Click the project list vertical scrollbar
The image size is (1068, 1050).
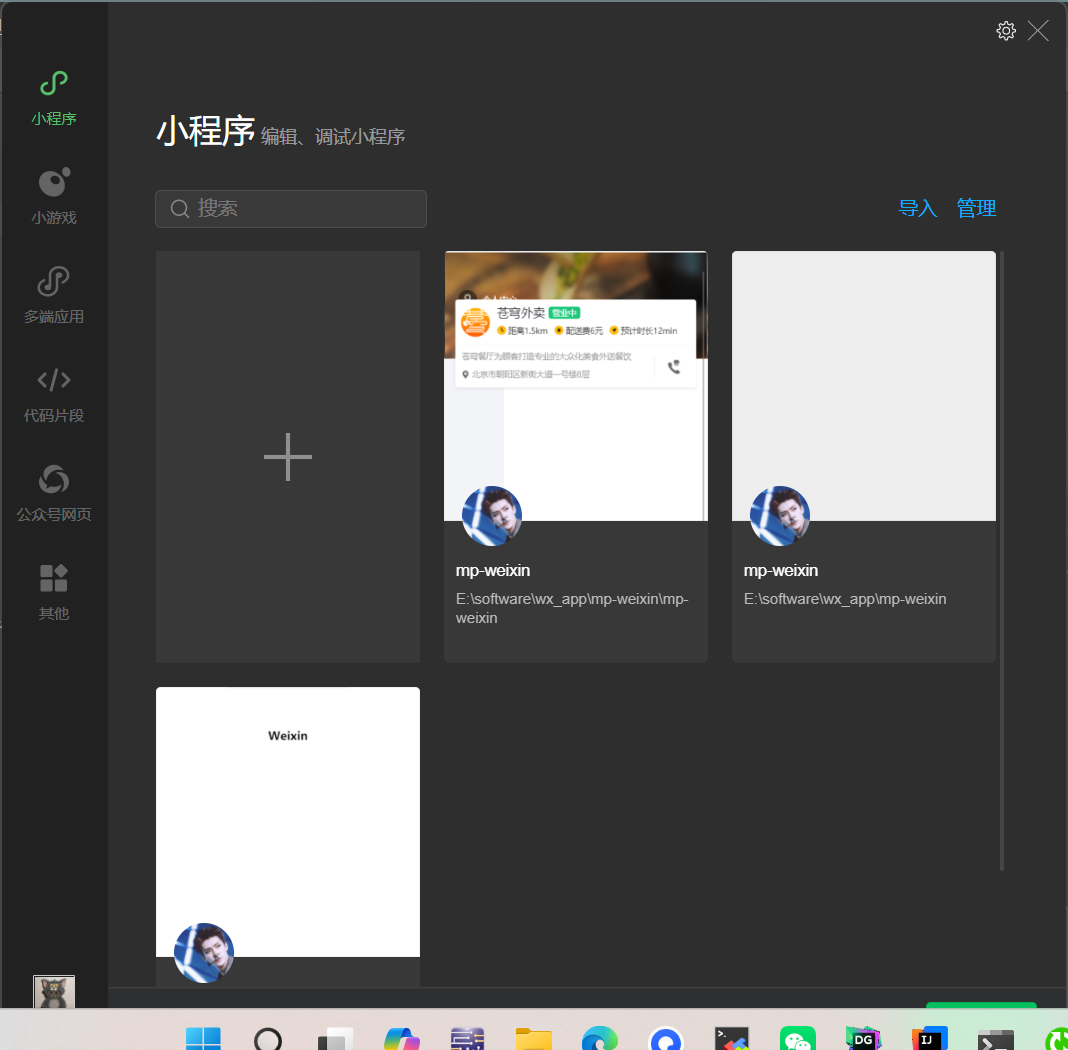tap(1001, 560)
